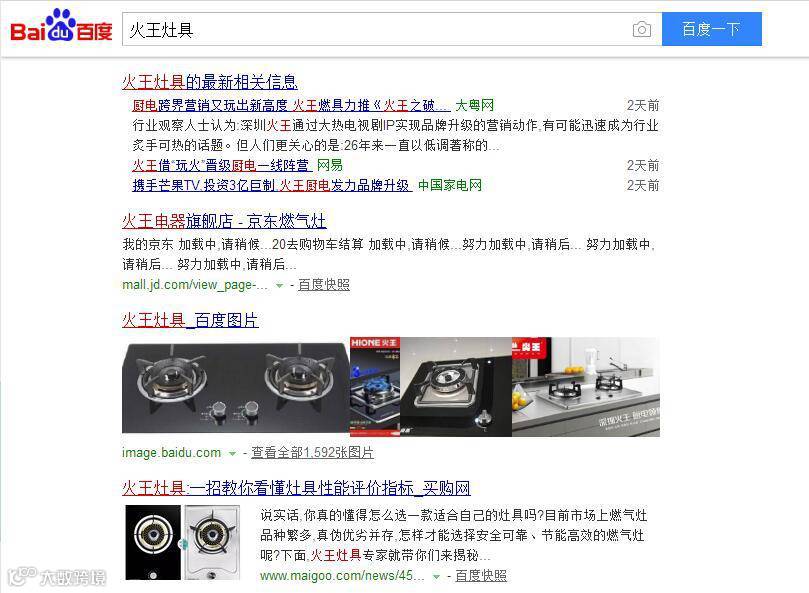This screenshot has height=593, width=809.
Task: Click the kitchen countertop stove image
Action: pyautogui.click(x=586, y=387)
